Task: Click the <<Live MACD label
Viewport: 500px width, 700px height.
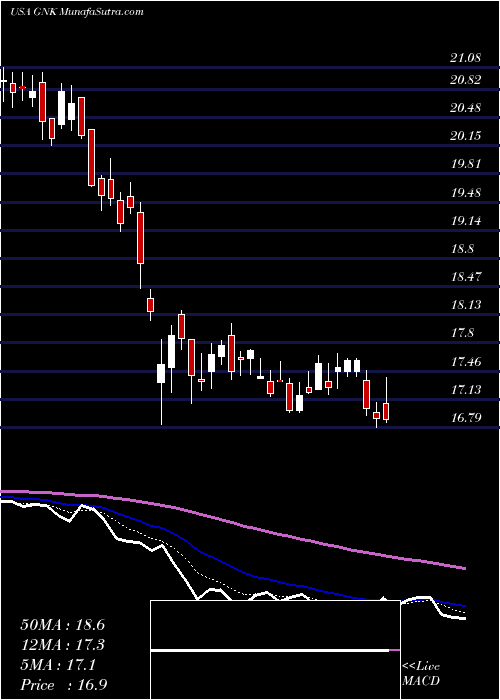Action: (421, 674)
